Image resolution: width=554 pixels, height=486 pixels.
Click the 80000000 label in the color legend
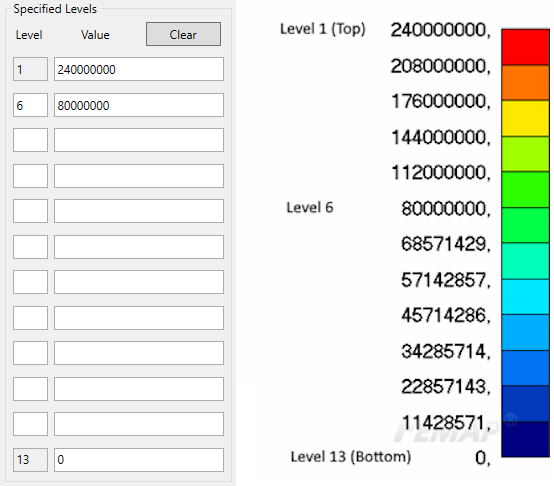click(446, 209)
